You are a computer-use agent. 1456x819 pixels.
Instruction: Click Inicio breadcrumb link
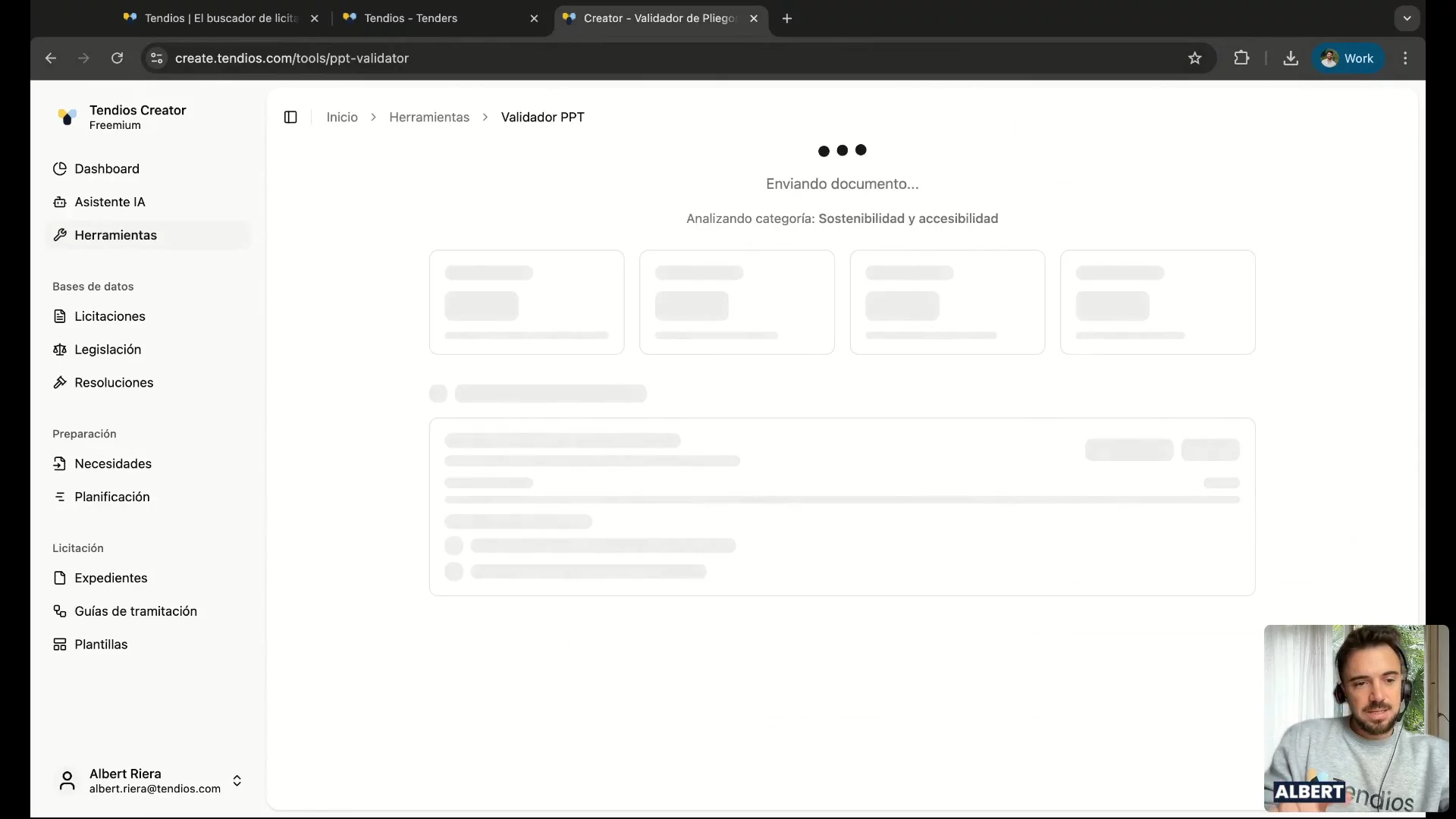pos(342,117)
